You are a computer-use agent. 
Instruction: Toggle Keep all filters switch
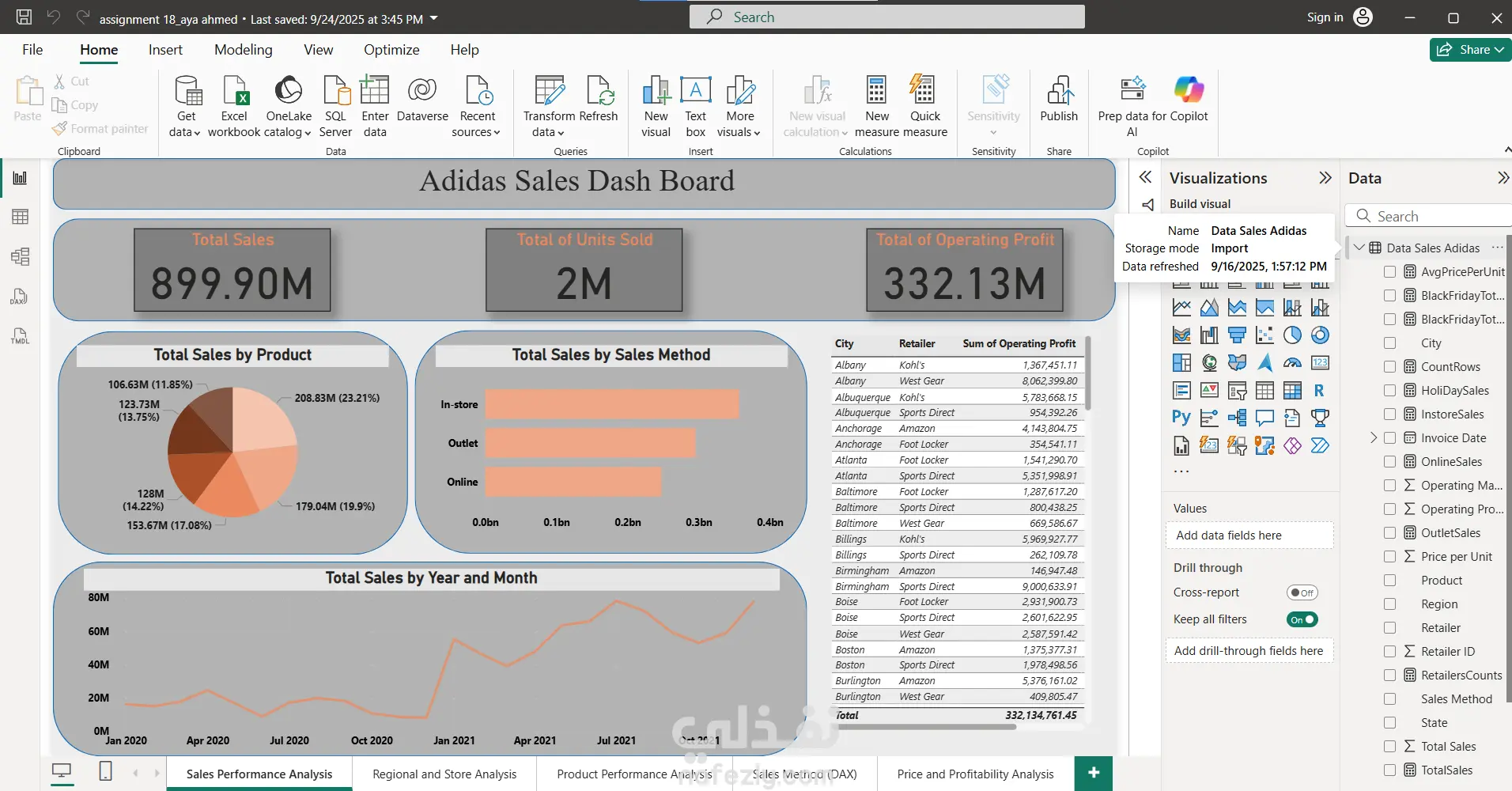(x=1302, y=619)
